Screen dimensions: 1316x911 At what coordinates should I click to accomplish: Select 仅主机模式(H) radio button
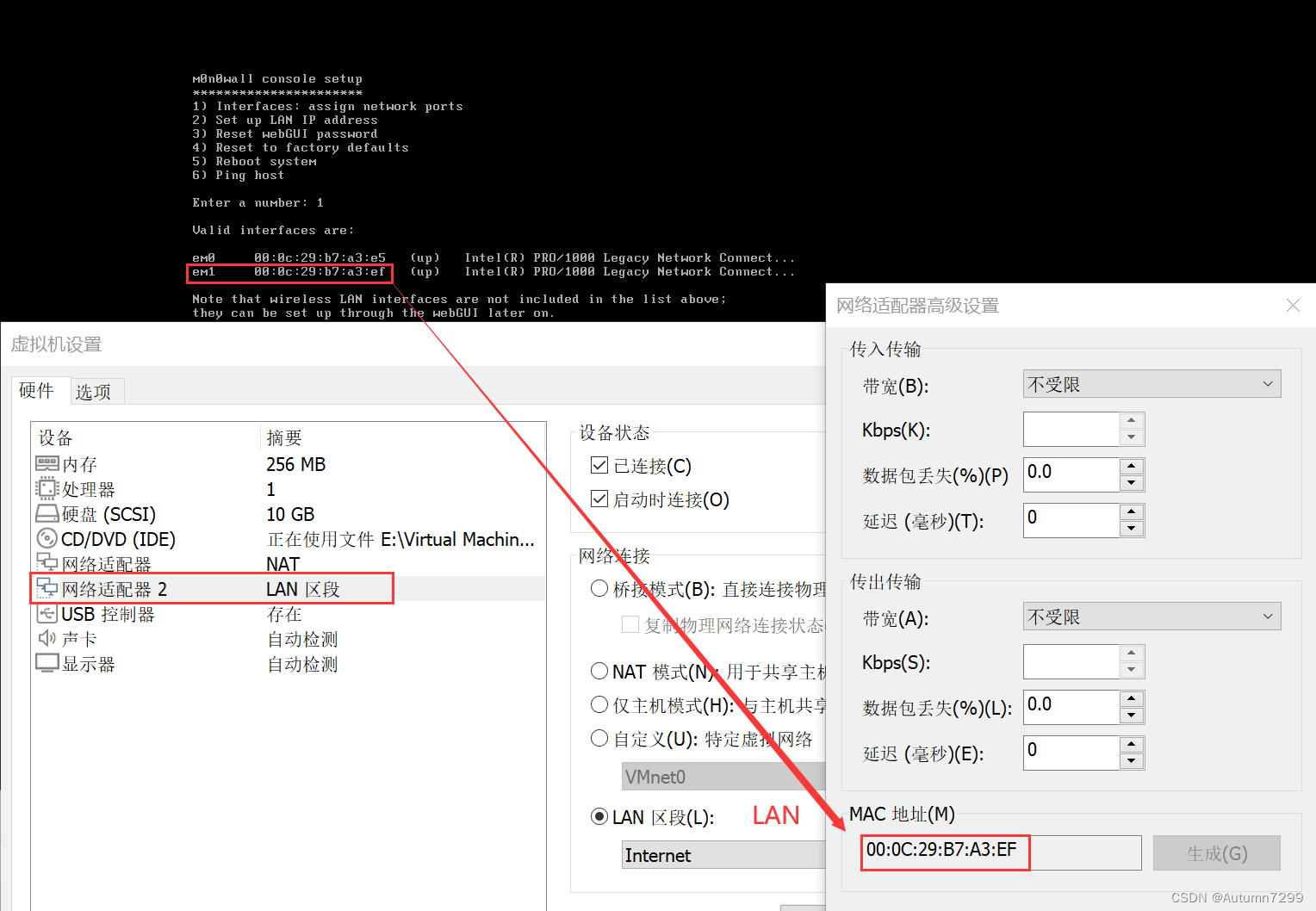click(x=599, y=705)
